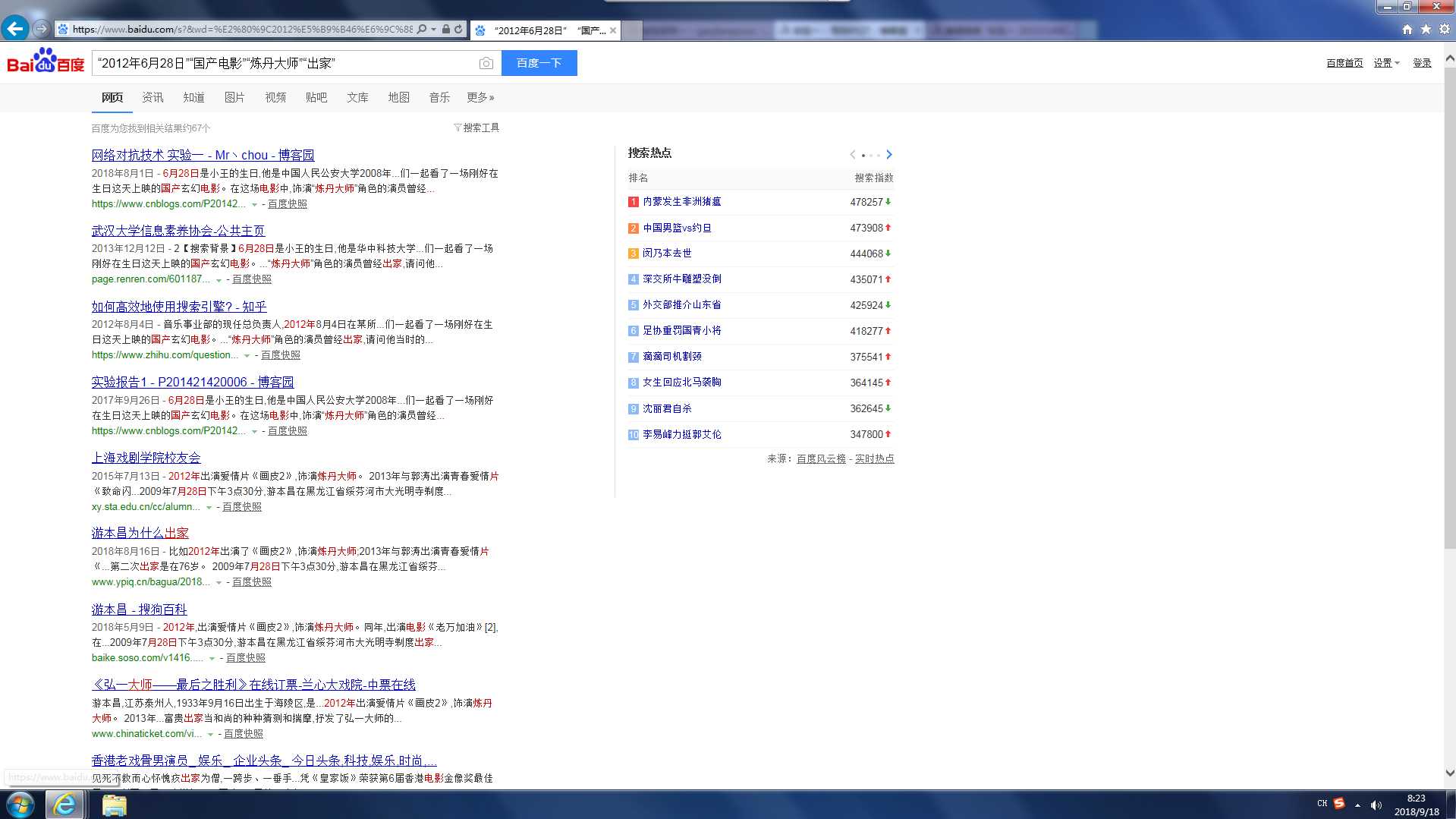Screen dimensions: 1456x819
Task: Click hot search 中国男篮vs约旦
Action: pyautogui.click(x=677, y=228)
